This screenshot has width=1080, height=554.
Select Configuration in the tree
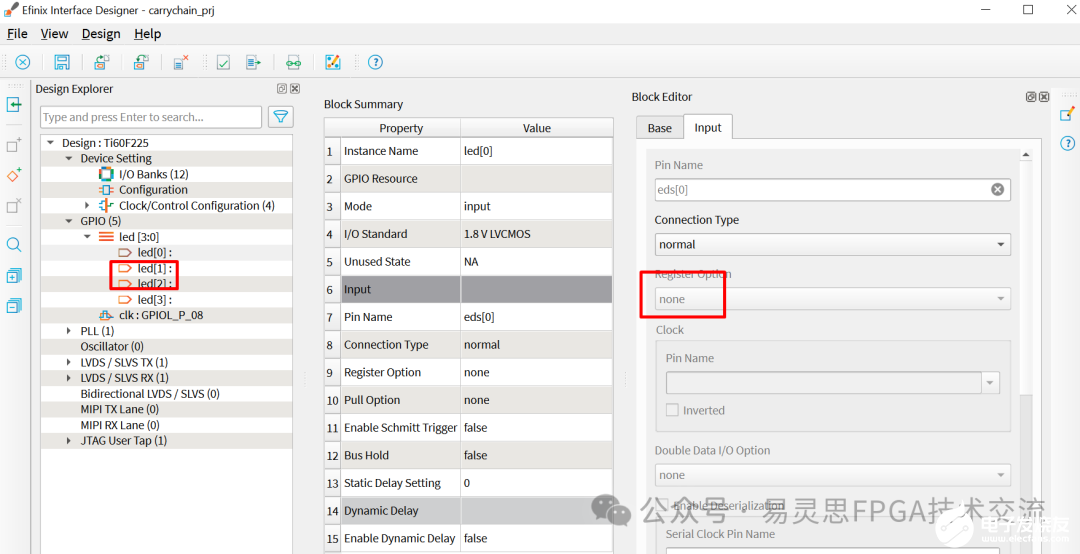pyautogui.click(x=153, y=189)
